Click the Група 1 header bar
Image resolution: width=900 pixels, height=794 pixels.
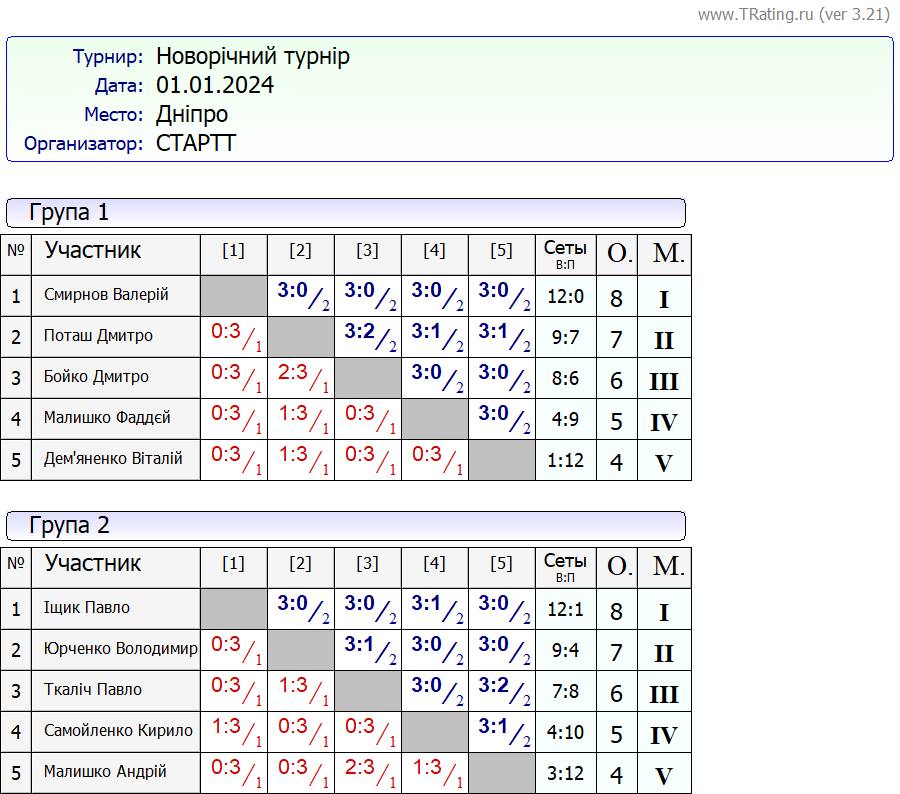346,213
